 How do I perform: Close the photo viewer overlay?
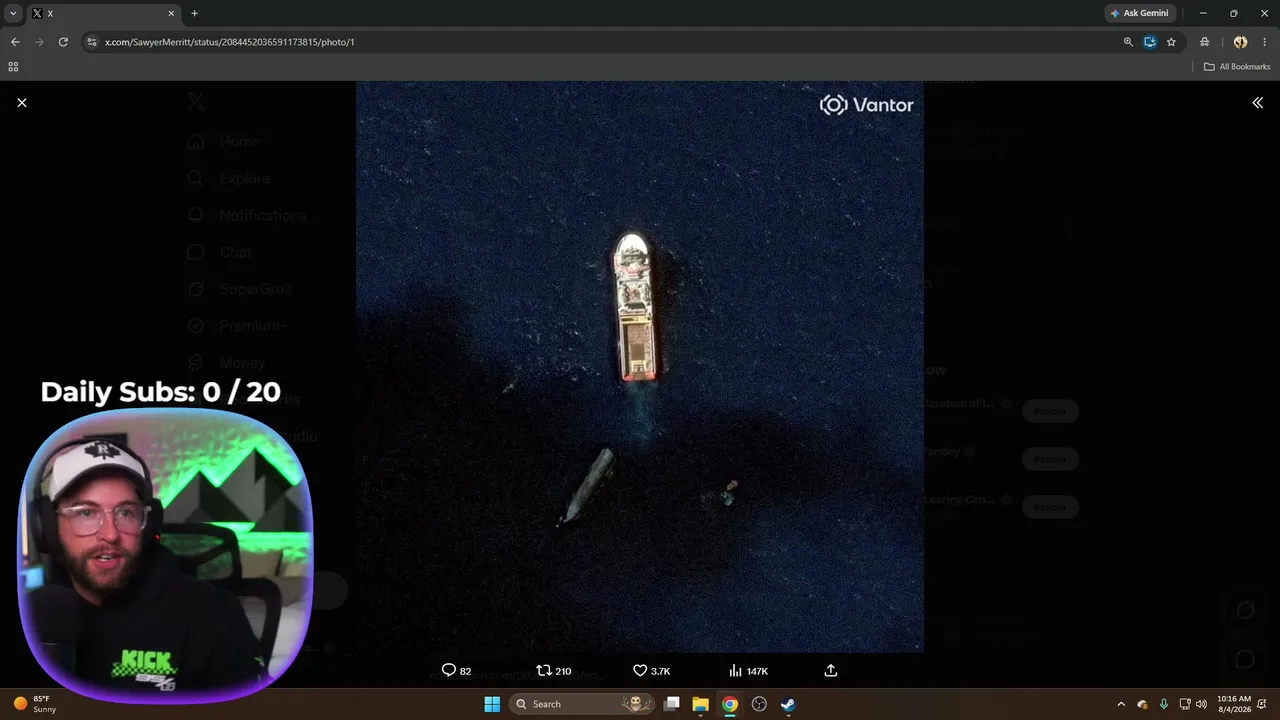point(22,103)
